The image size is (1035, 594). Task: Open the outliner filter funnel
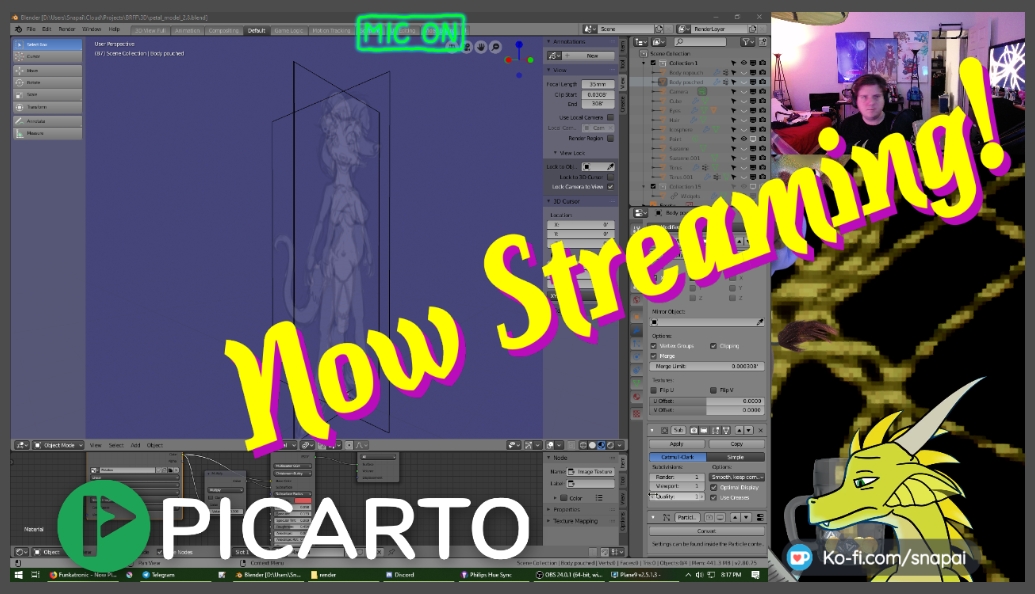point(747,42)
